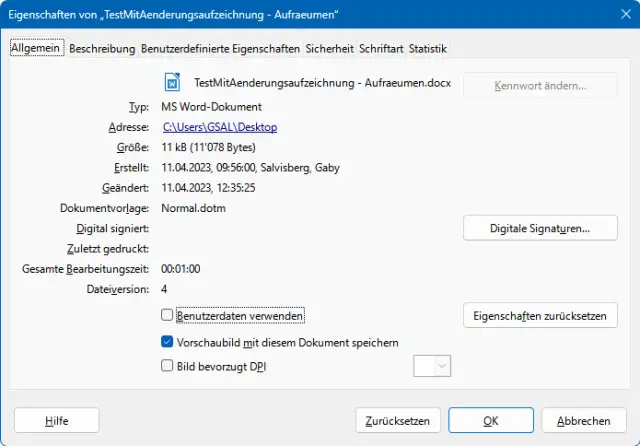The image size is (640, 446).
Task: View the Statistik tab
Action: pos(428,48)
